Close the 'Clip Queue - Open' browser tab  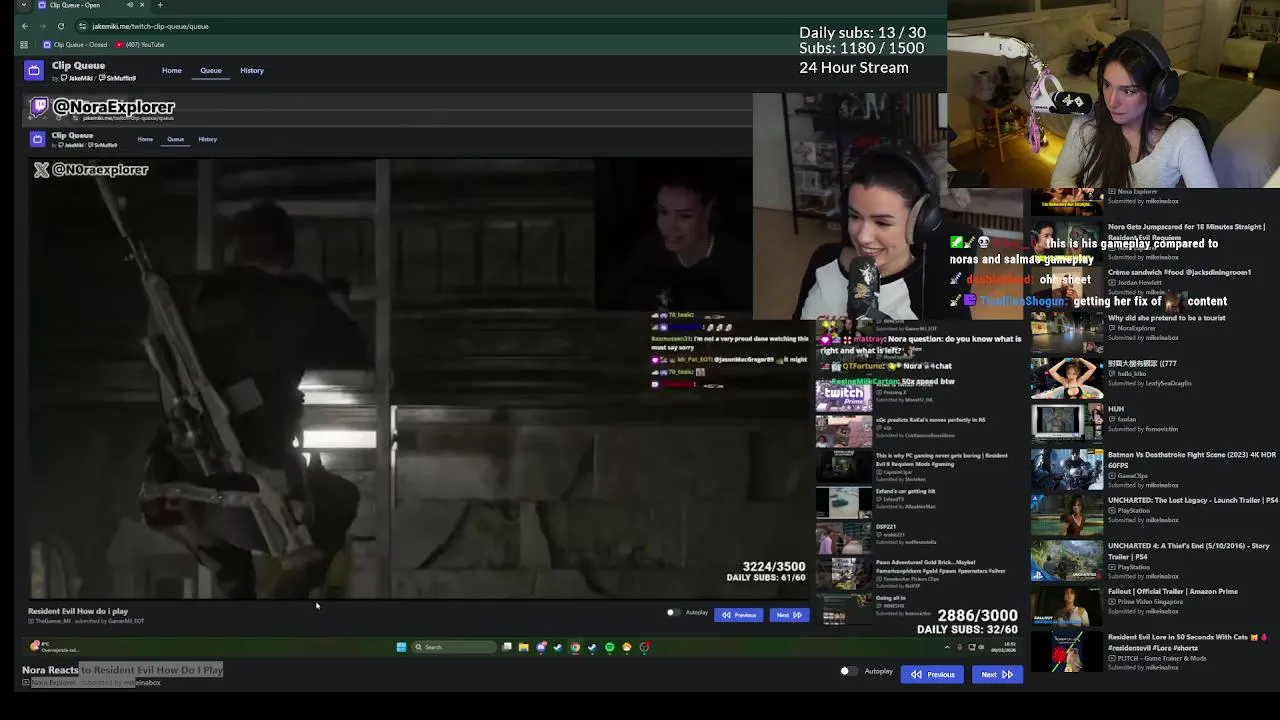142,5
